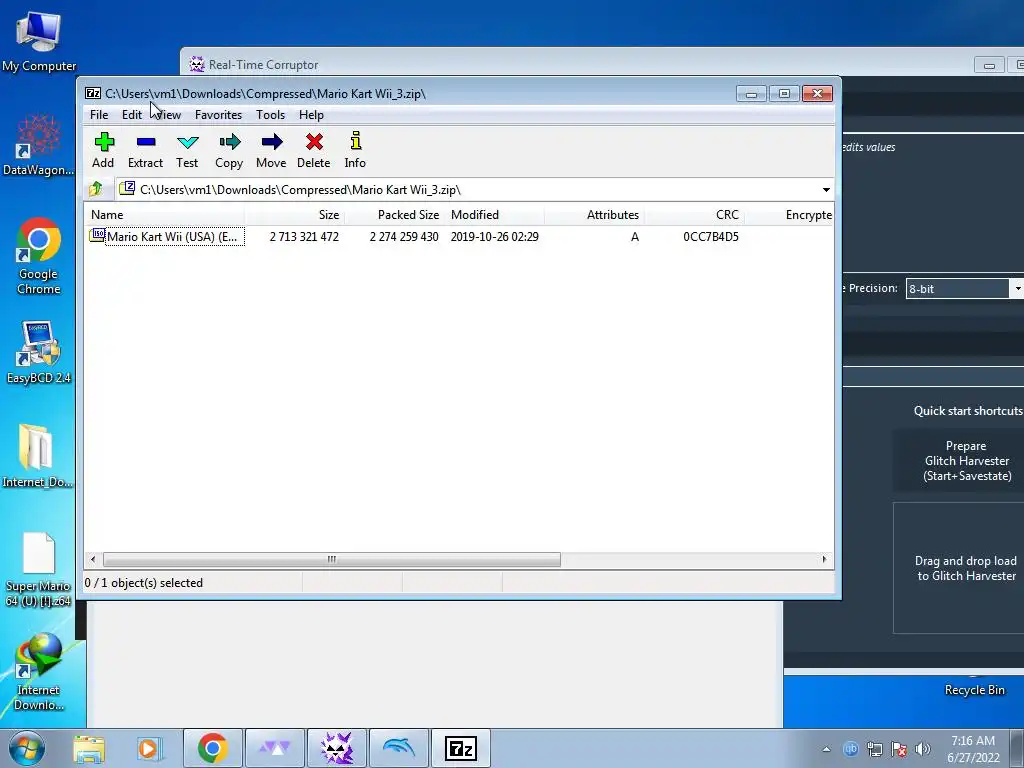This screenshot has height=768, width=1024.
Task: Open the Google Chrome desktop shortcut
Action: click(39, 256)
